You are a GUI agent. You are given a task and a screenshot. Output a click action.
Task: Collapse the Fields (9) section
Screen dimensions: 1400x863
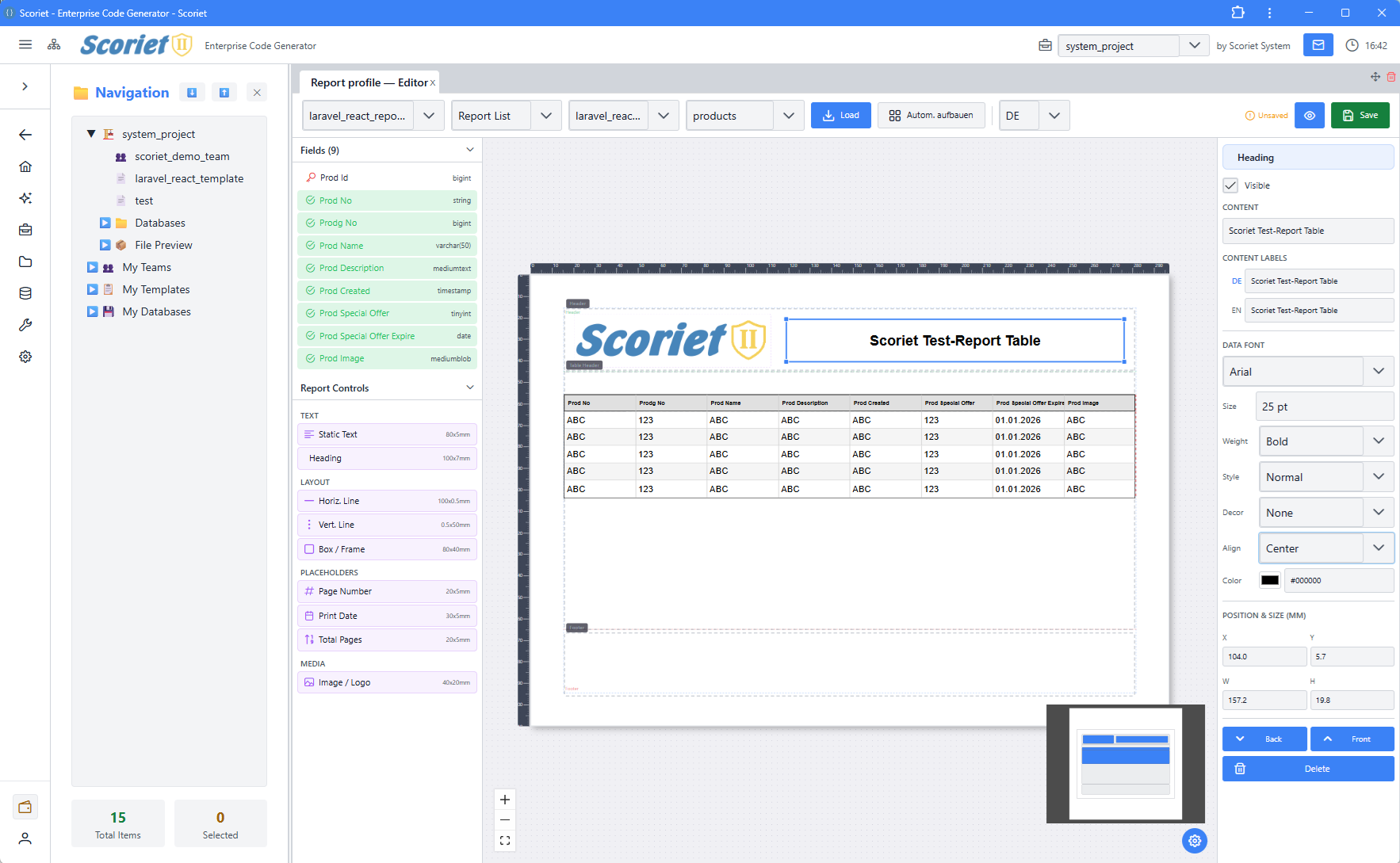[469, 150]
